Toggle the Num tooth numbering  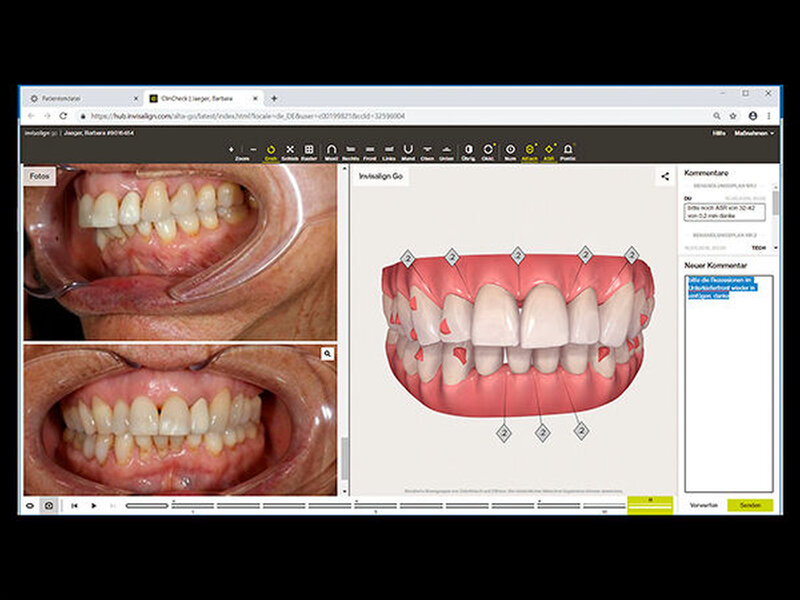click(x=510, y=152)
